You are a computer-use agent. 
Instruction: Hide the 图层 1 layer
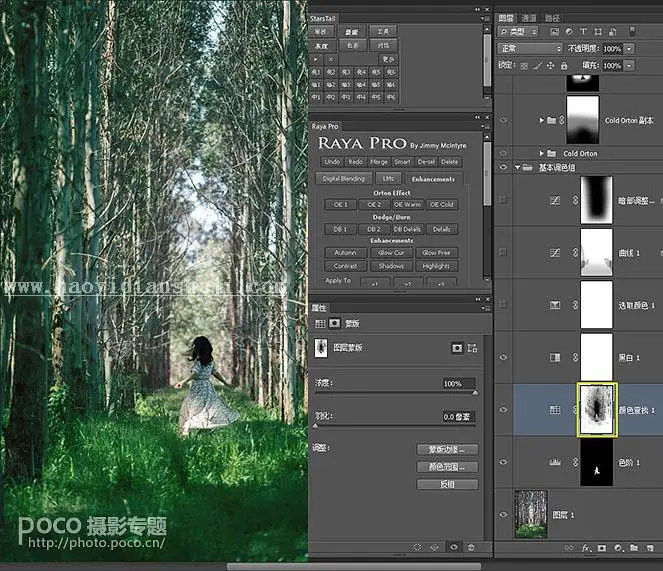pos(503,515)
